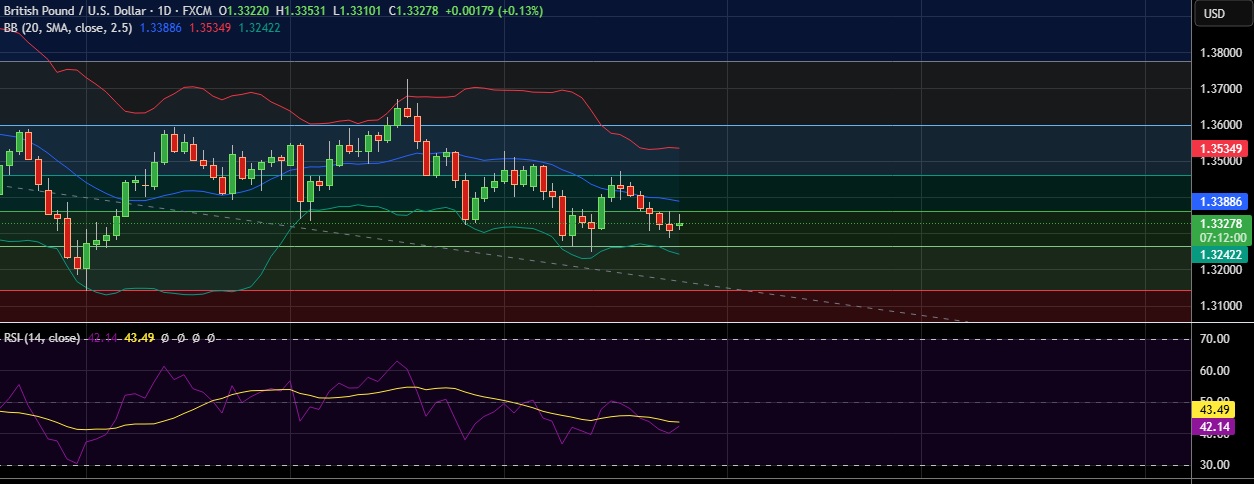Click the red BB upper value 1.35349 in legend
This screenshot has width=1254, height=484.
(211, 28)
